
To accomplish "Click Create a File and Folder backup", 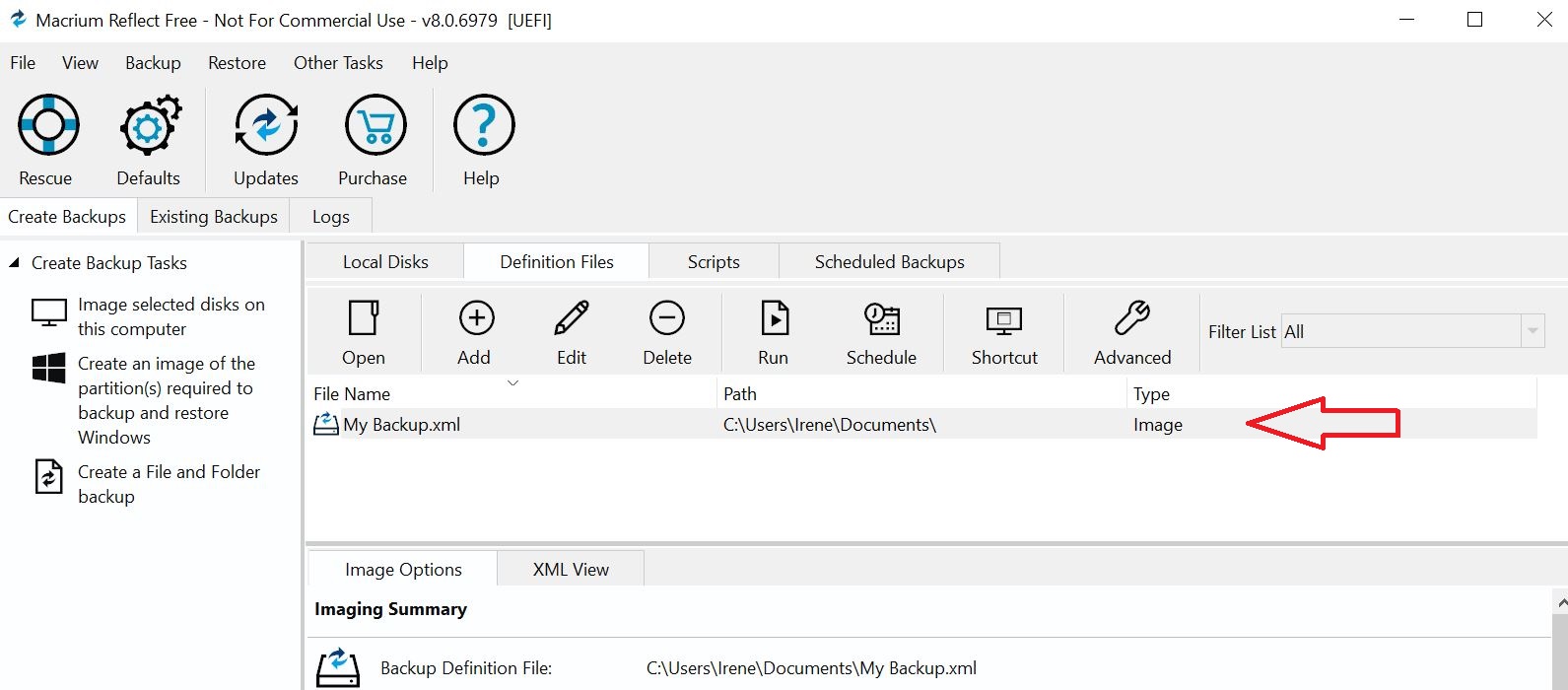I will (169, 484).
